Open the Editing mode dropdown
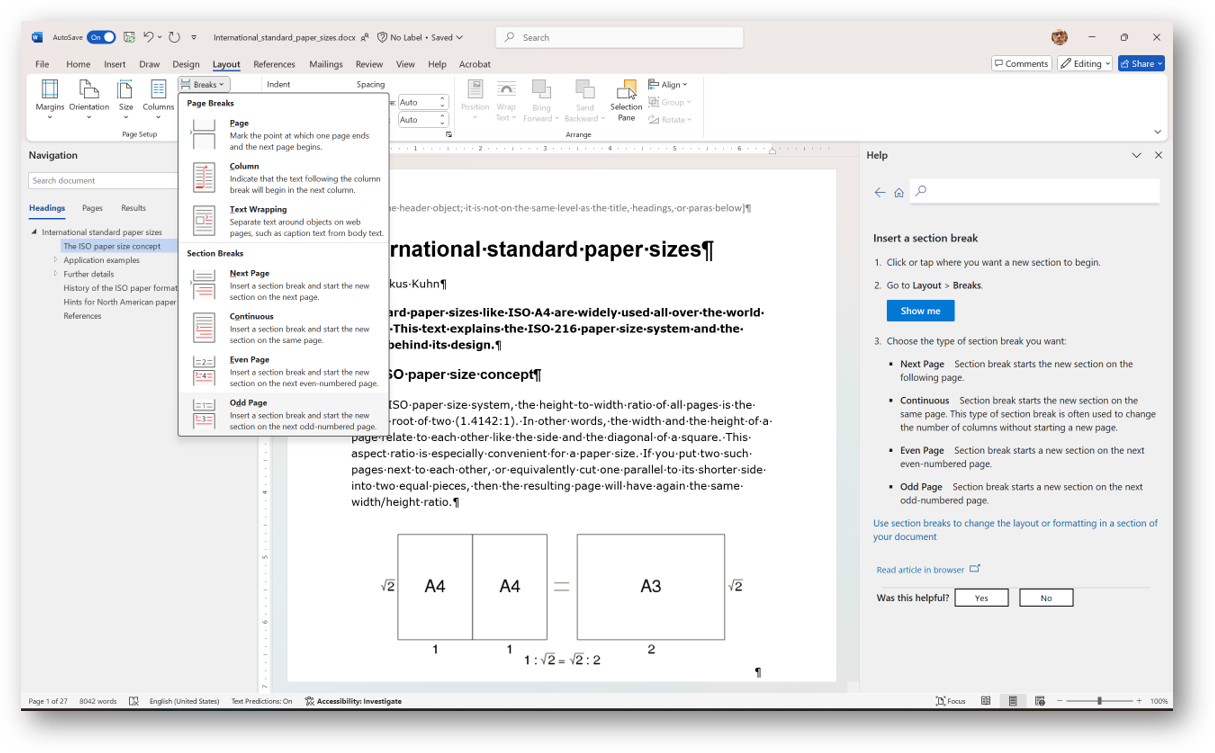 click(x=1083, y=63)
